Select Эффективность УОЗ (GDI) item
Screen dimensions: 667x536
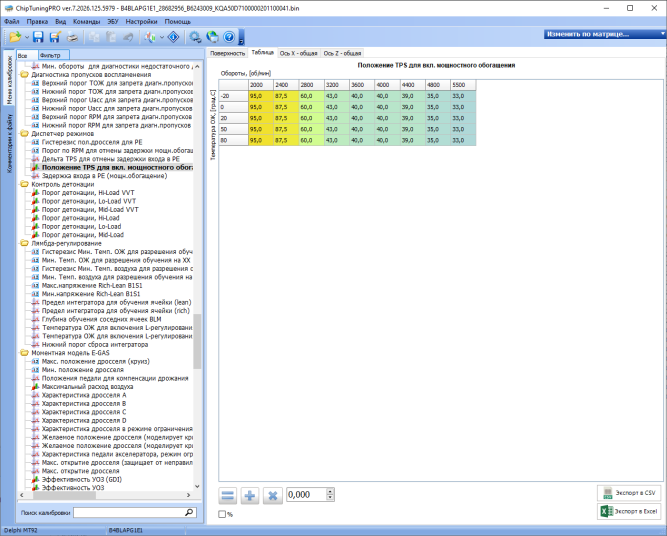pyautogui.click(x=82, y=479)
